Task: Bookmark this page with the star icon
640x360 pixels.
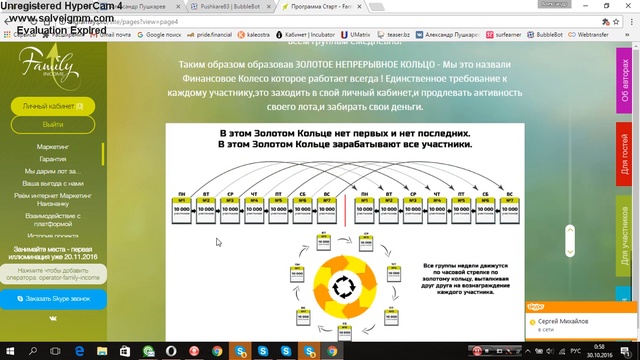Action: pyautogui.click(x=616, y=22)
